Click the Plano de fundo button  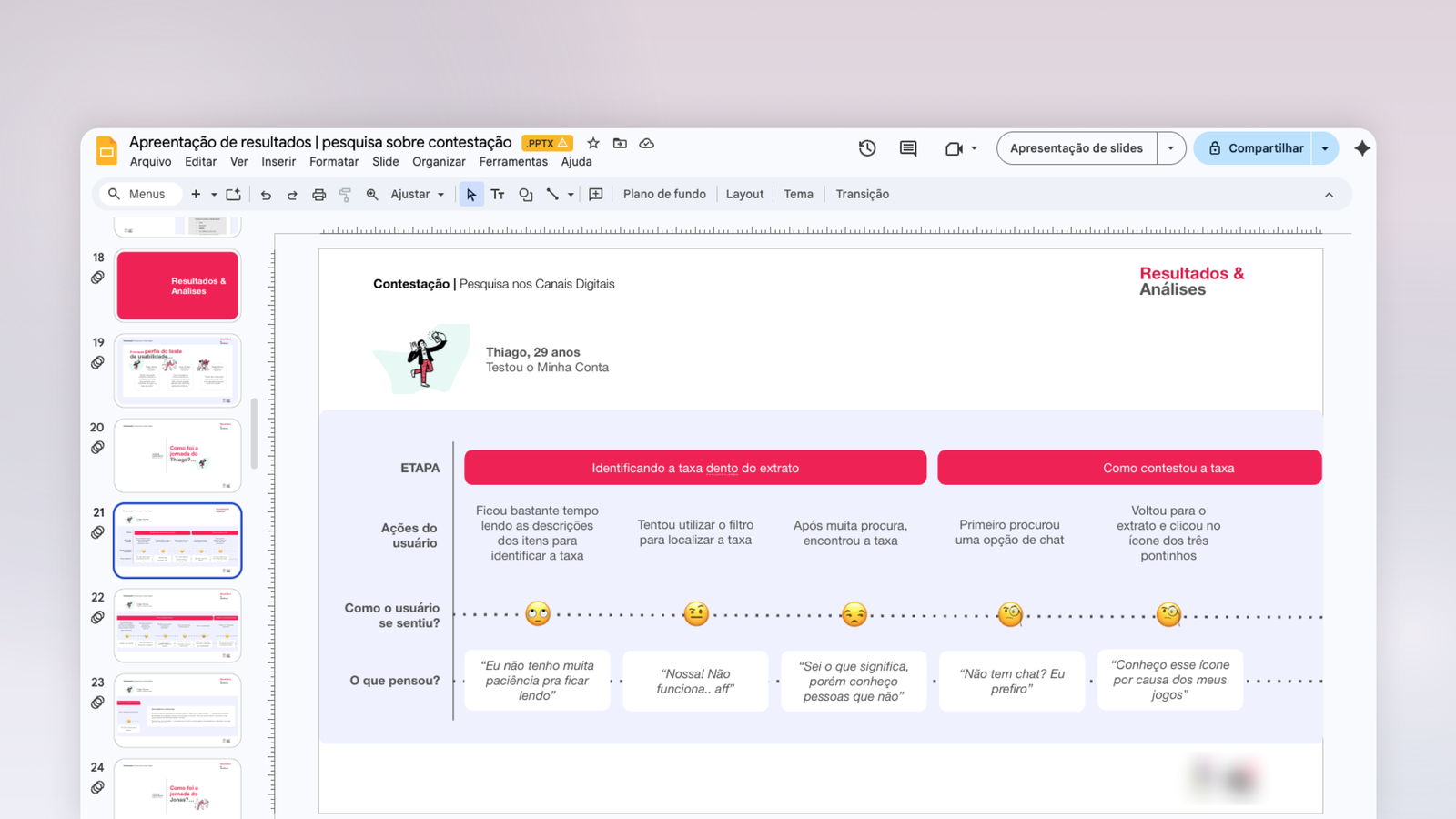point(664,194)
